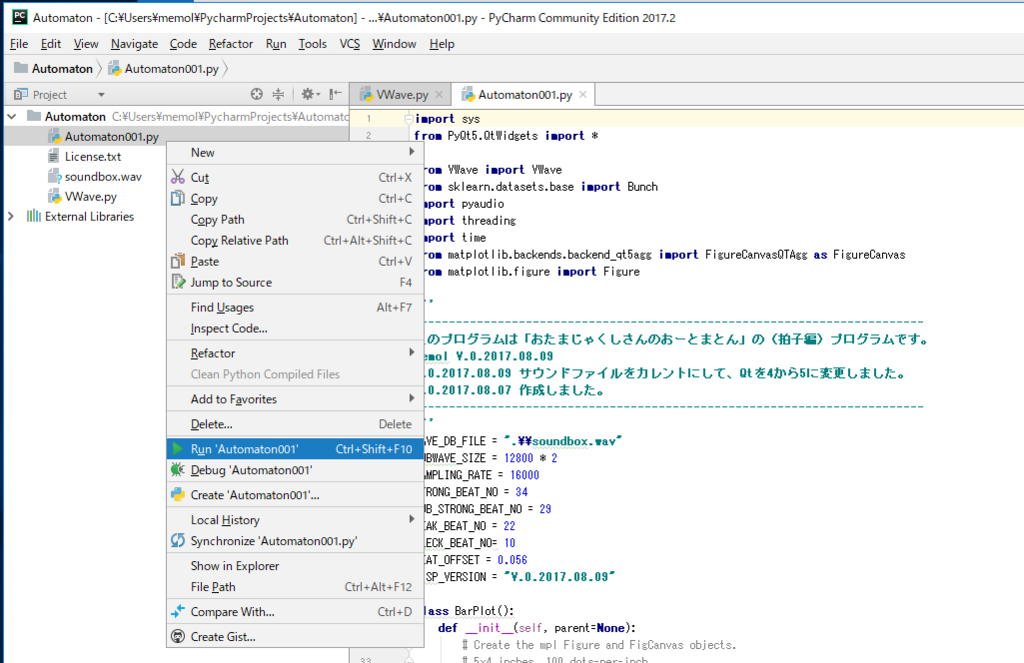Click the Jump to Source icon
Image resolution: width=1024 pixels, height=663 pixels.
pos(178,282)
